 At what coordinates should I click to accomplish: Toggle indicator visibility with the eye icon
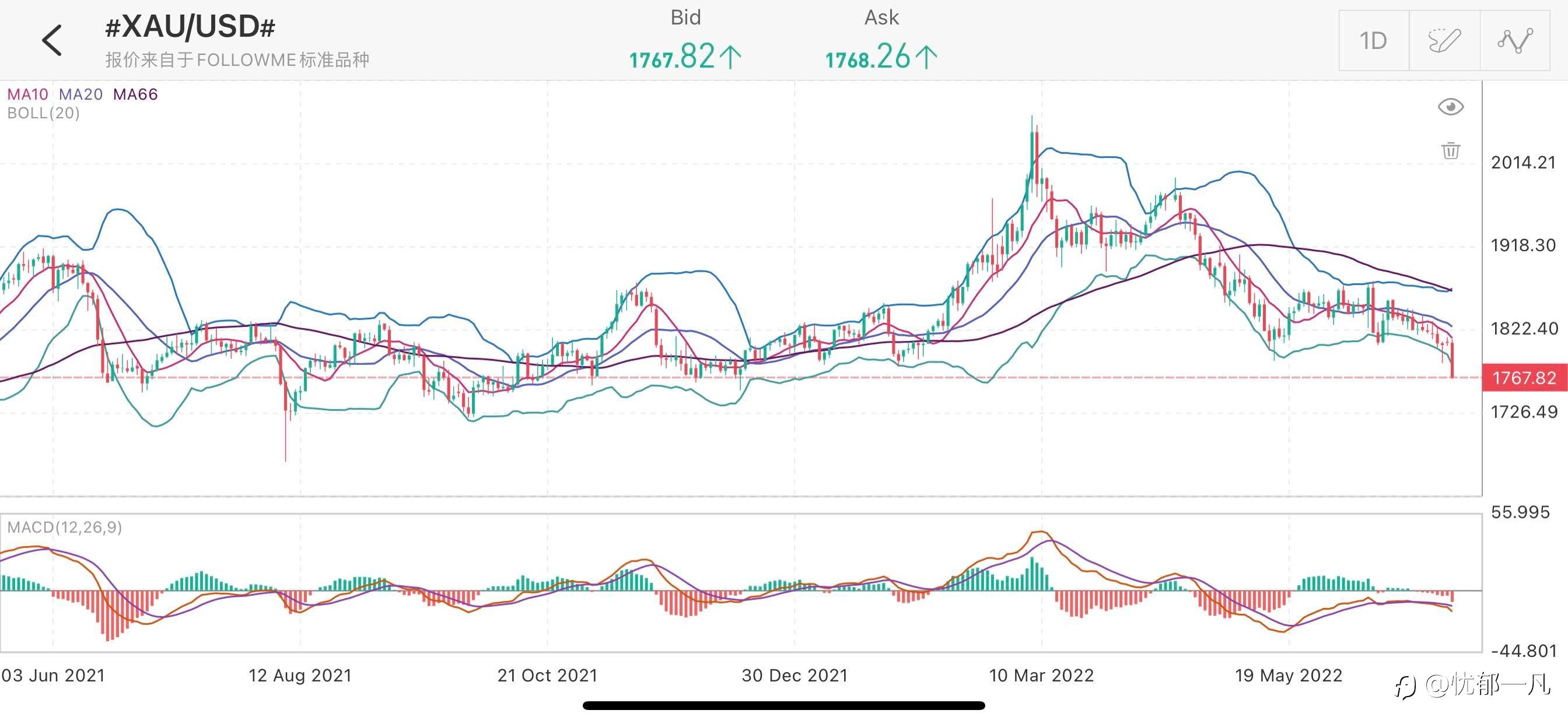[1451, 107]
